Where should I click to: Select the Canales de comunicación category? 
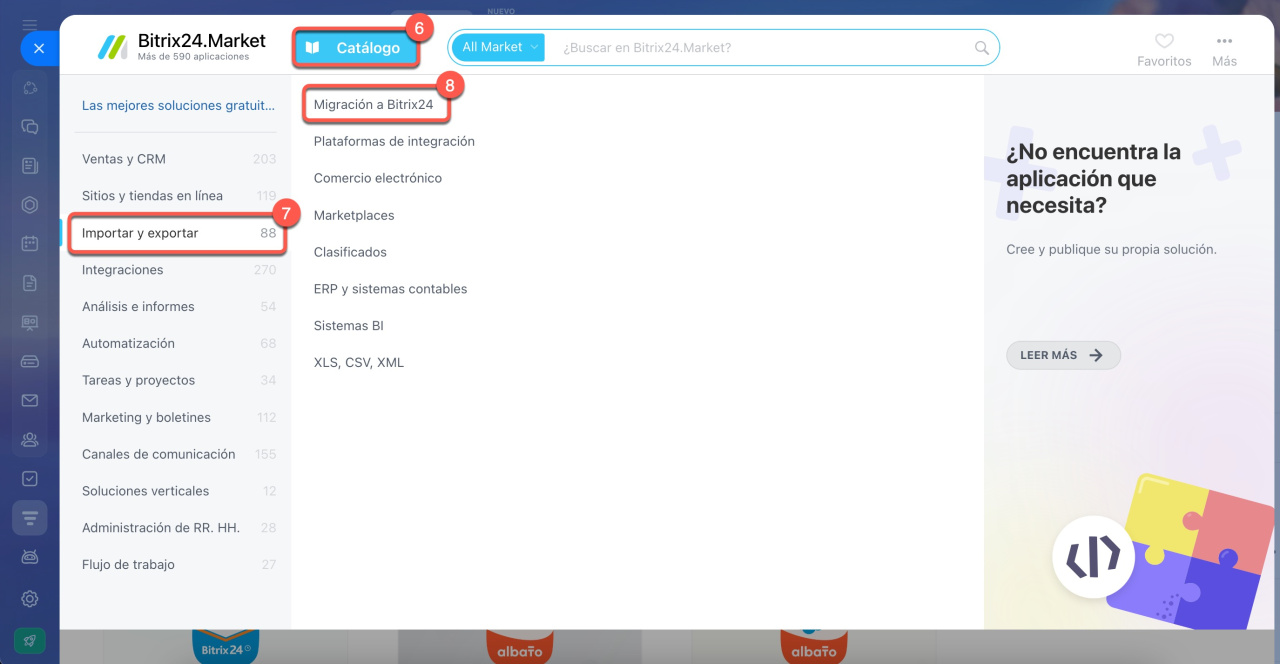[x=178, y=454]
